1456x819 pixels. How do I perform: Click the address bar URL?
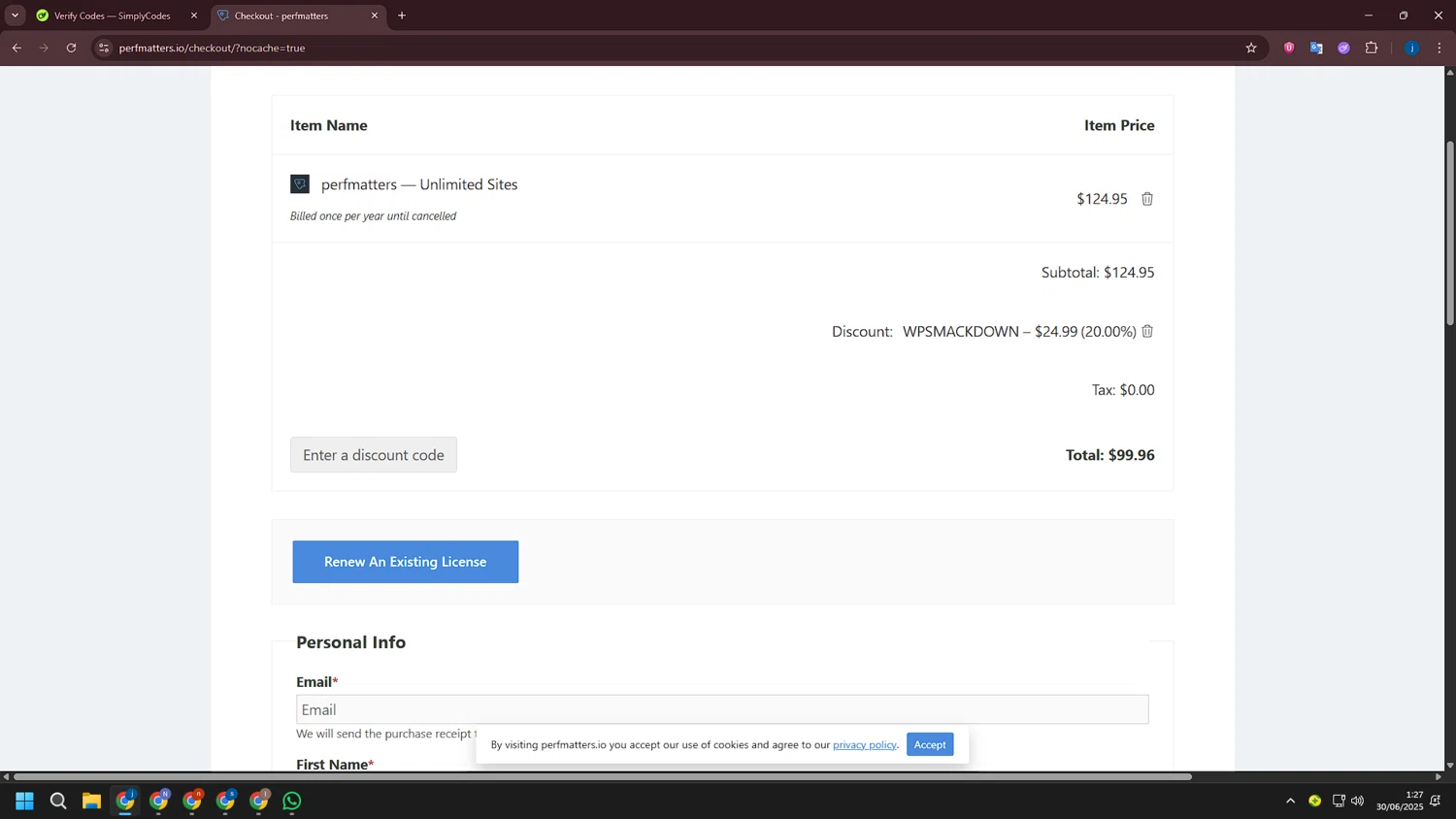coord(213,48)
